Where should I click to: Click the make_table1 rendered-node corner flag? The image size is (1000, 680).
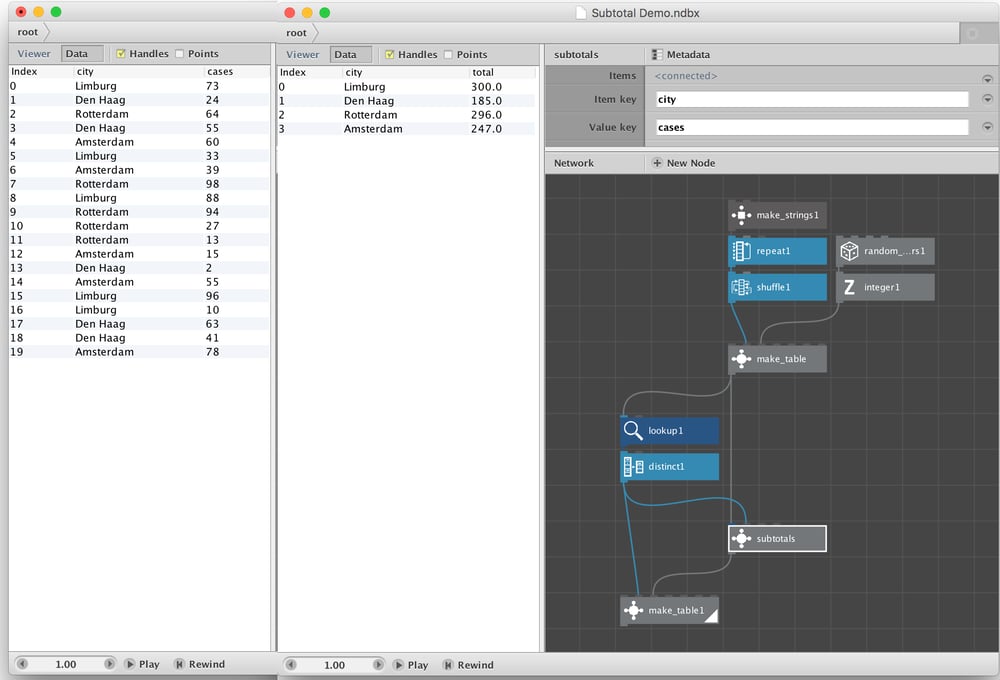(710, 615)
